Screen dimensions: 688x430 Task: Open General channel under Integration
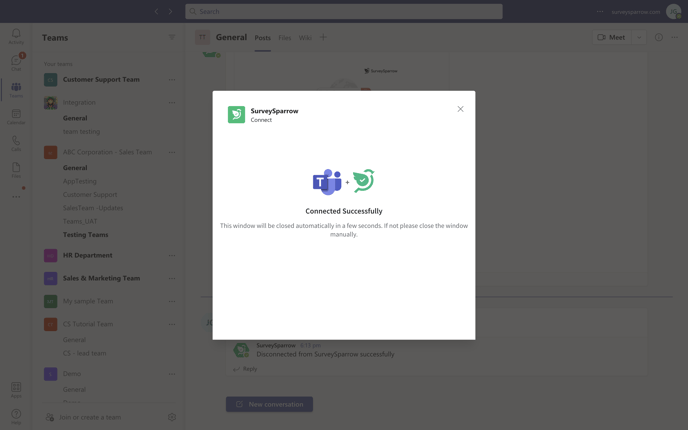coord(75,118)
